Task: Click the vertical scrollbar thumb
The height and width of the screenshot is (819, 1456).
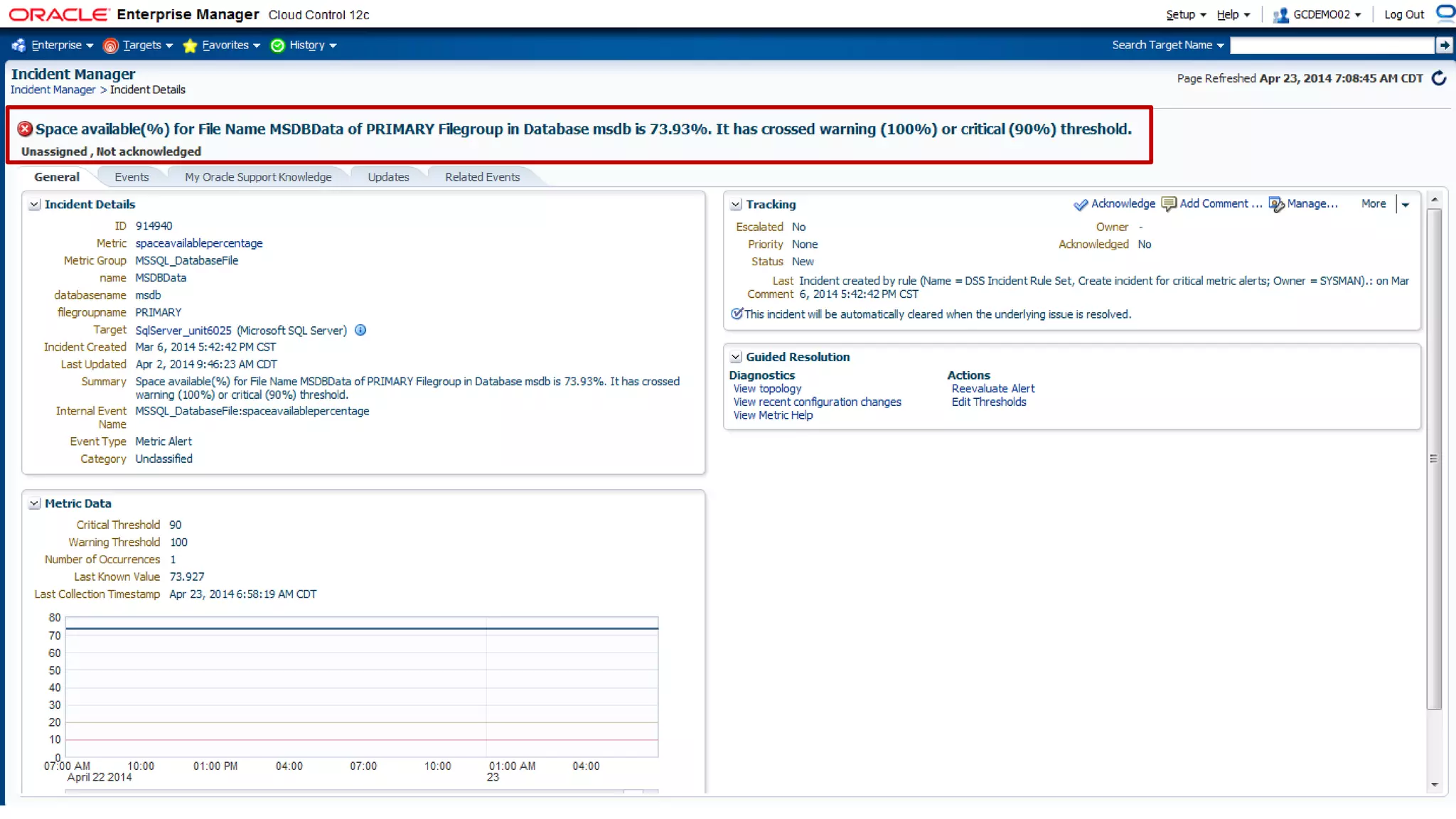Action: [x=1434, y=459]
